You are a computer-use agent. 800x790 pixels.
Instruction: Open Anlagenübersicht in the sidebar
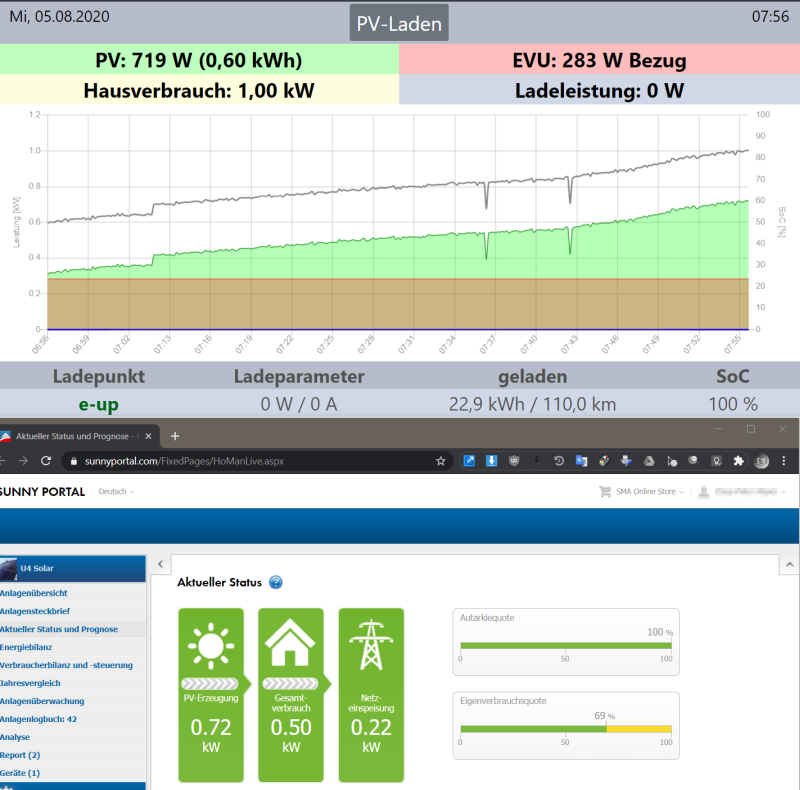[x=34, y=593]
